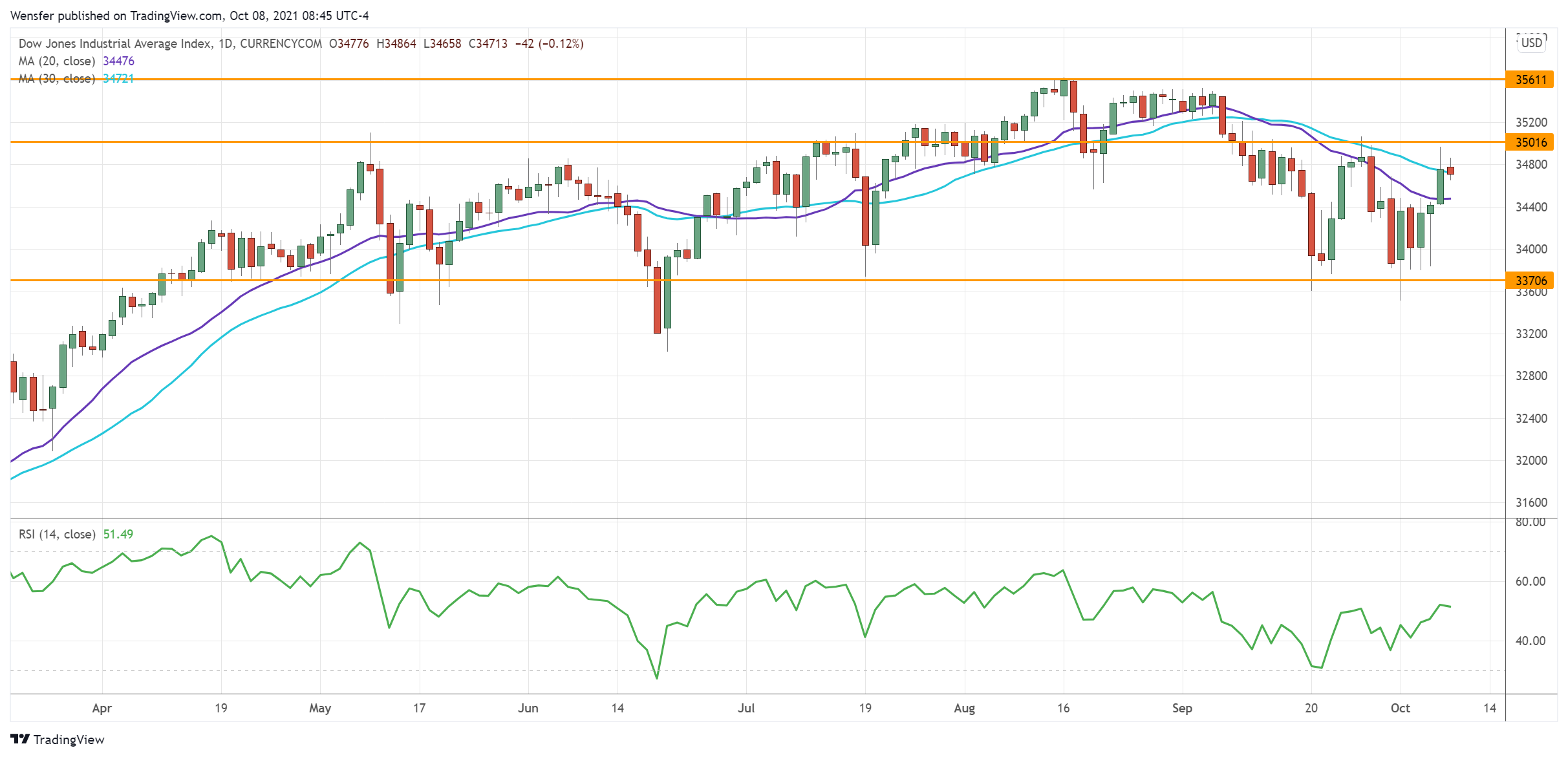Click the Sep label on time axis

[x=1182, y=709]
